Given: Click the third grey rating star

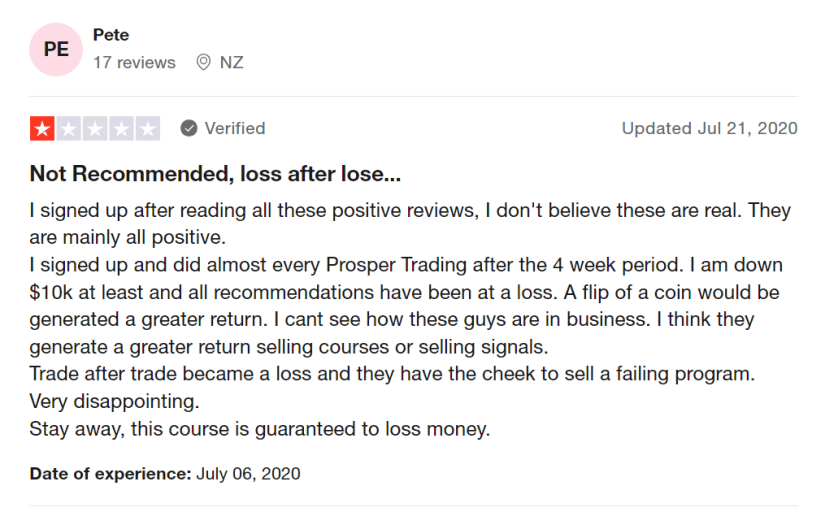Looking at the screenshot, I should (x=95, y=128).
